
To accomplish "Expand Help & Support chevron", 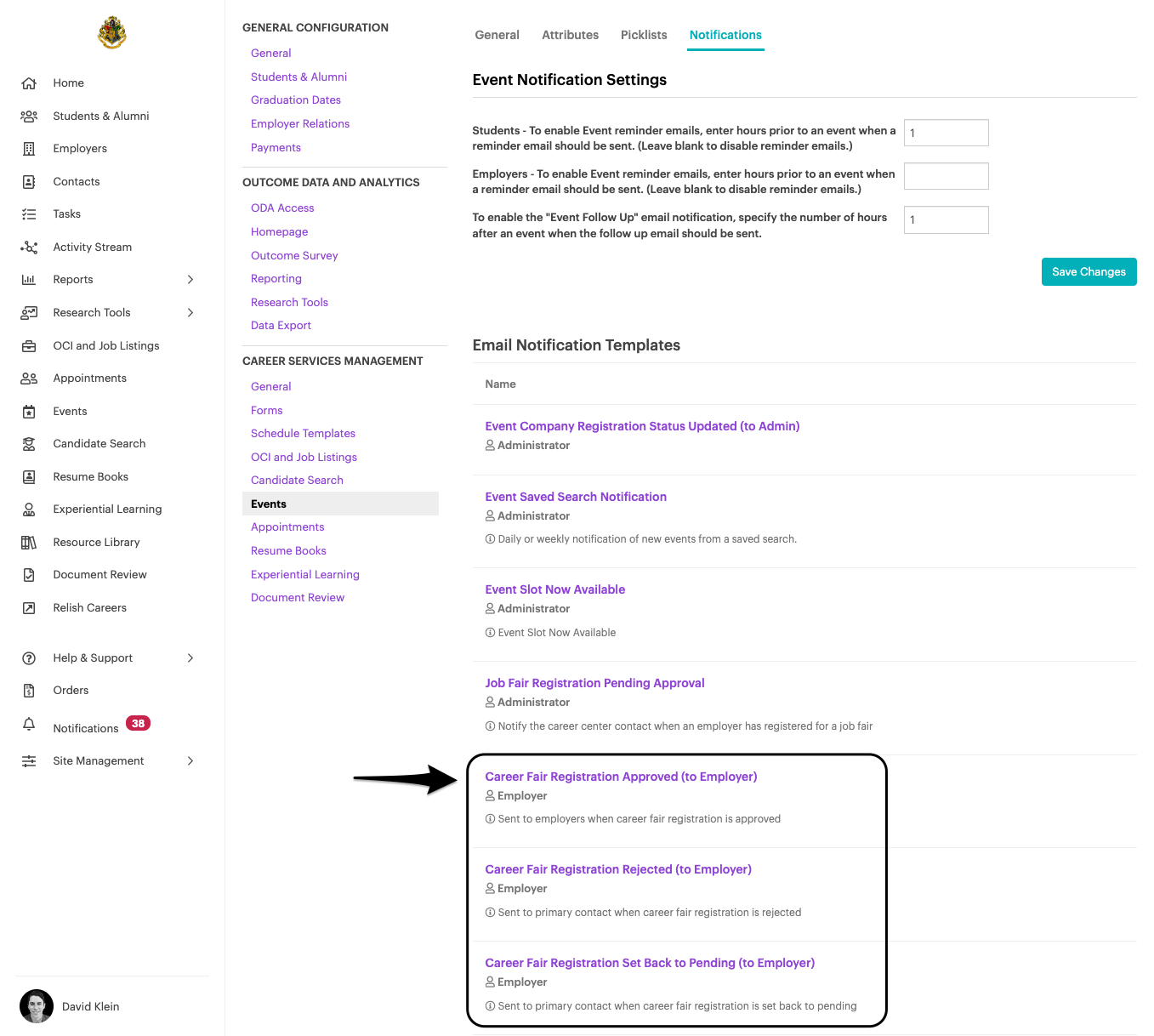I will click(190, 658).
